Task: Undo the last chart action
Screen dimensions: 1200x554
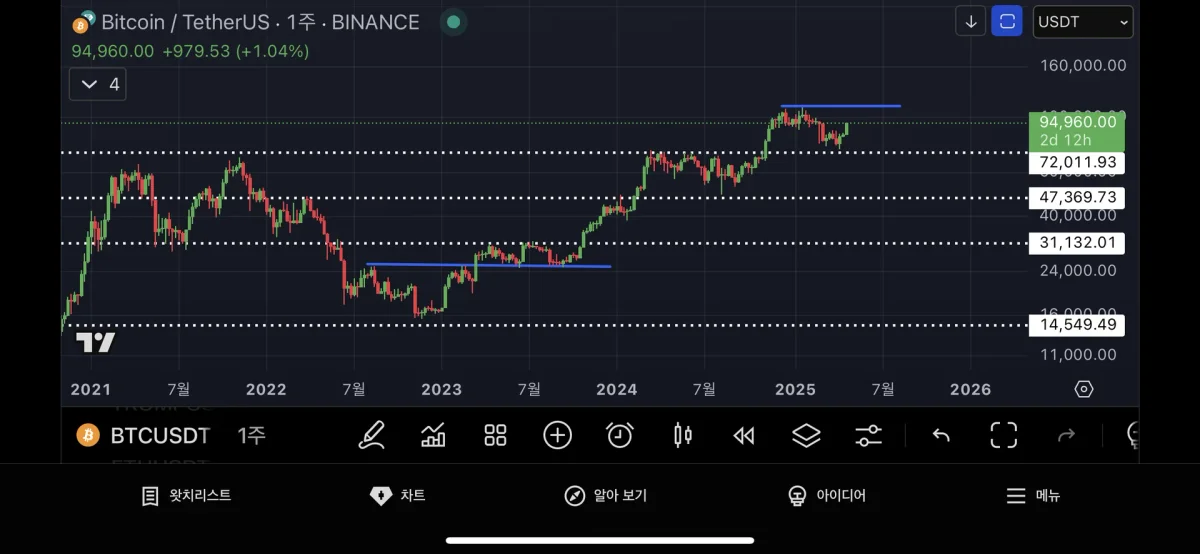Action: (x=941, y=435)
